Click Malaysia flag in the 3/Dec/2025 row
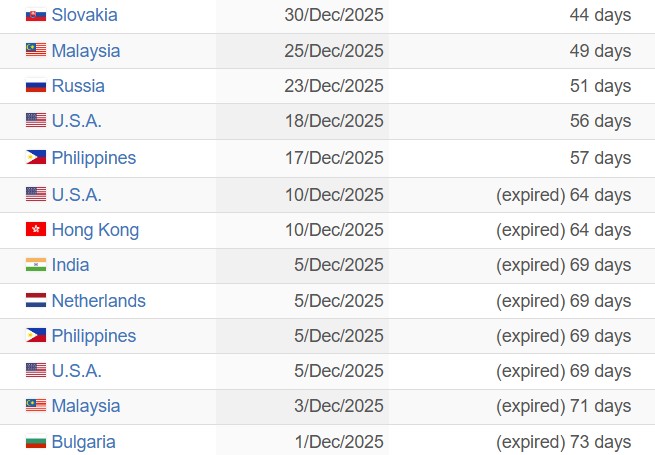The width and height of the screenshot is (655, 455). click(x=36, y=406)
